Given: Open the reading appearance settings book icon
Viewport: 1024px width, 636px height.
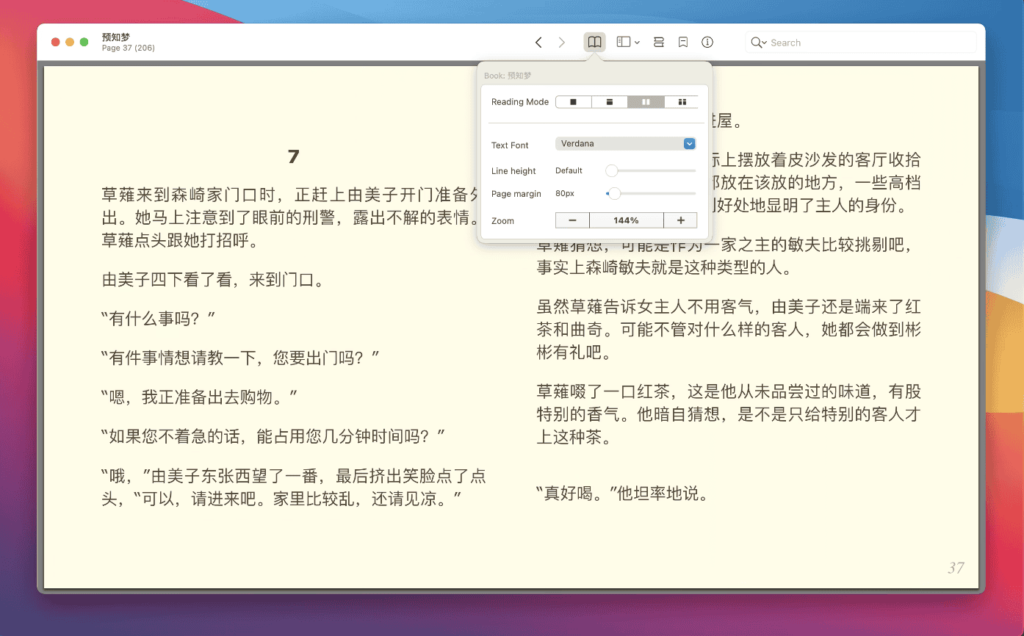Looking at the screenshot, I should [x=595, y=42].
